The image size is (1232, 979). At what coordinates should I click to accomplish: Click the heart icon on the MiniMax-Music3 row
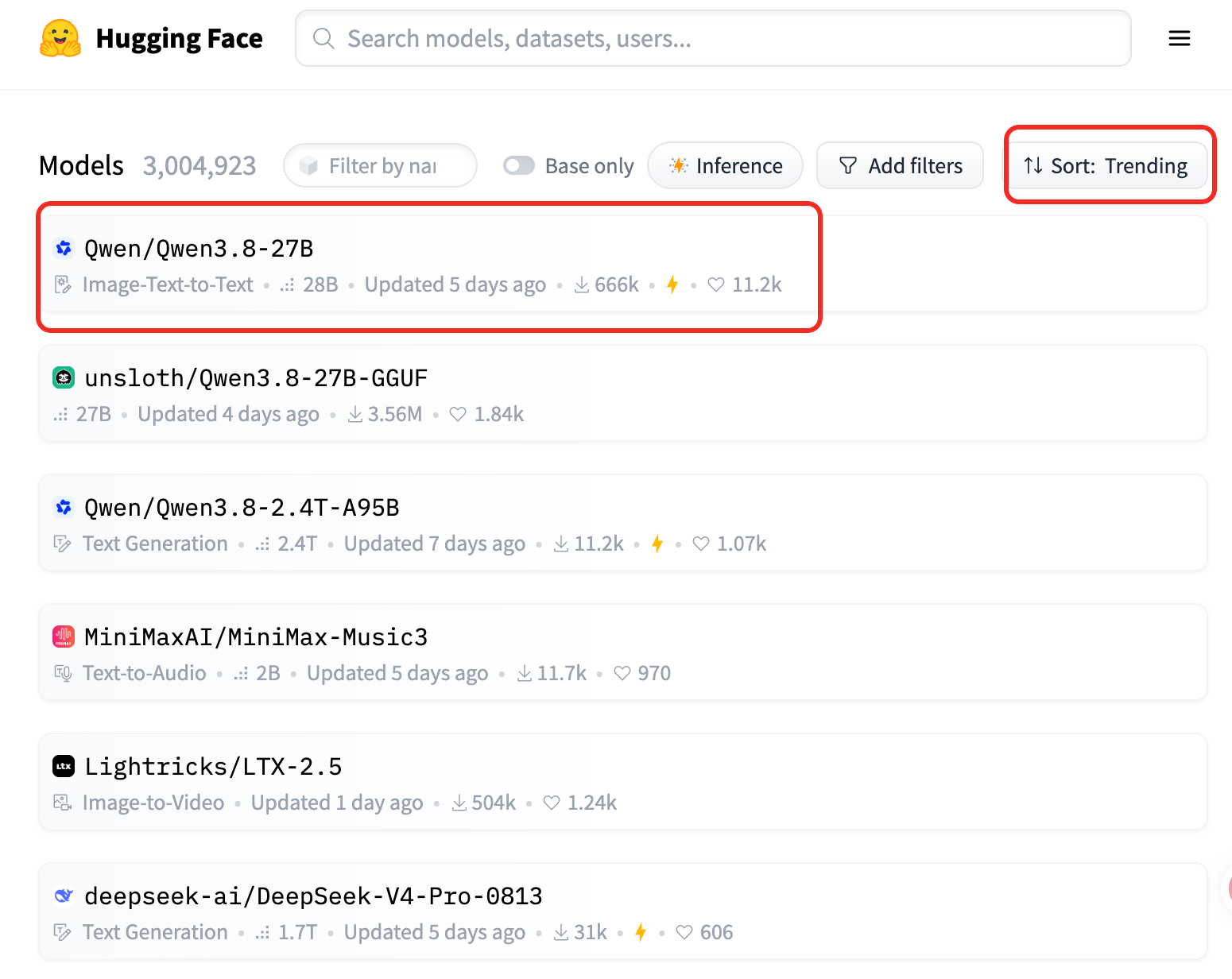coord(622,673)
